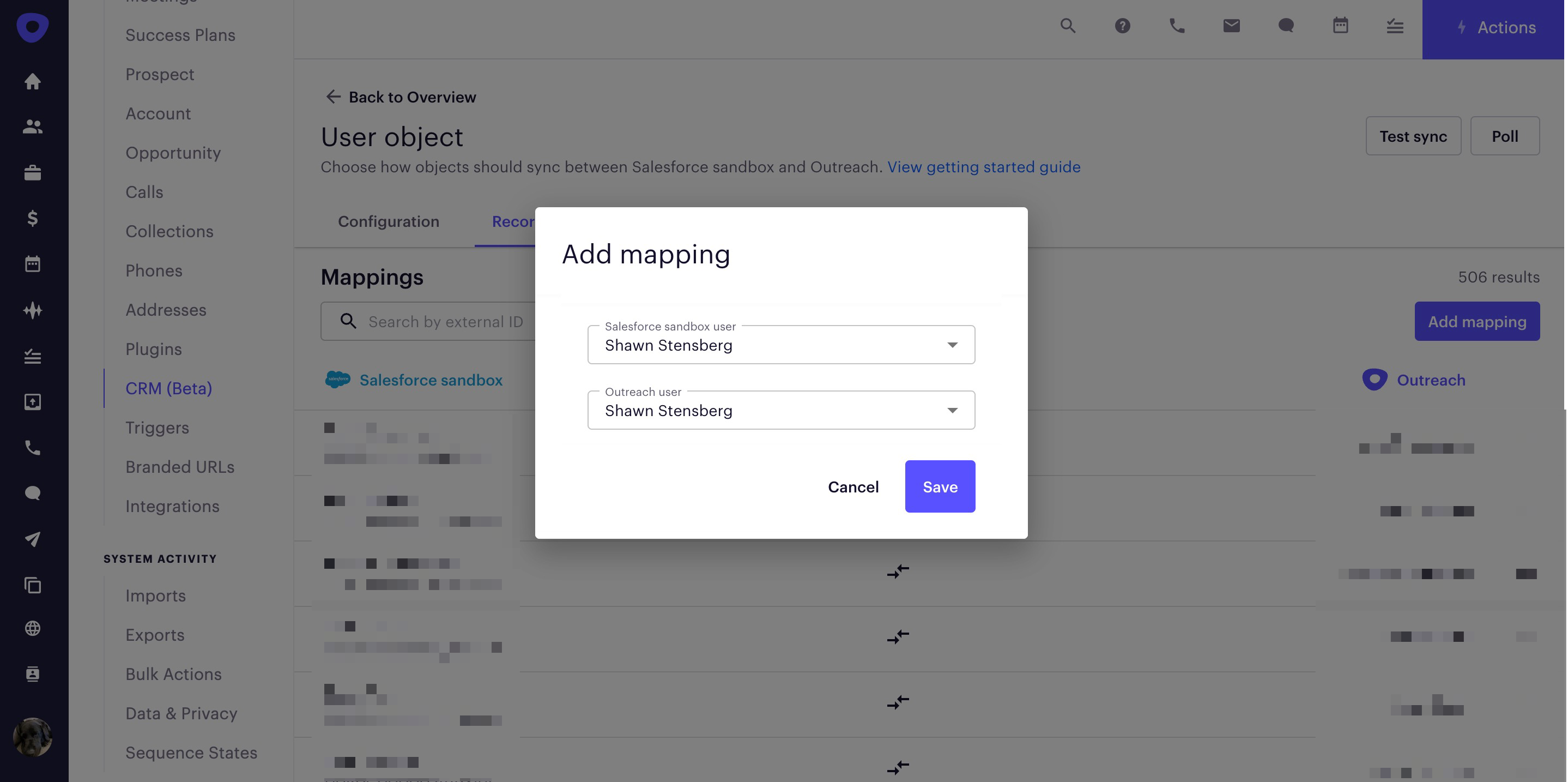Click the envelope email icon in top bar
Screen dimensions: 1568x782
coord(1231,26)
